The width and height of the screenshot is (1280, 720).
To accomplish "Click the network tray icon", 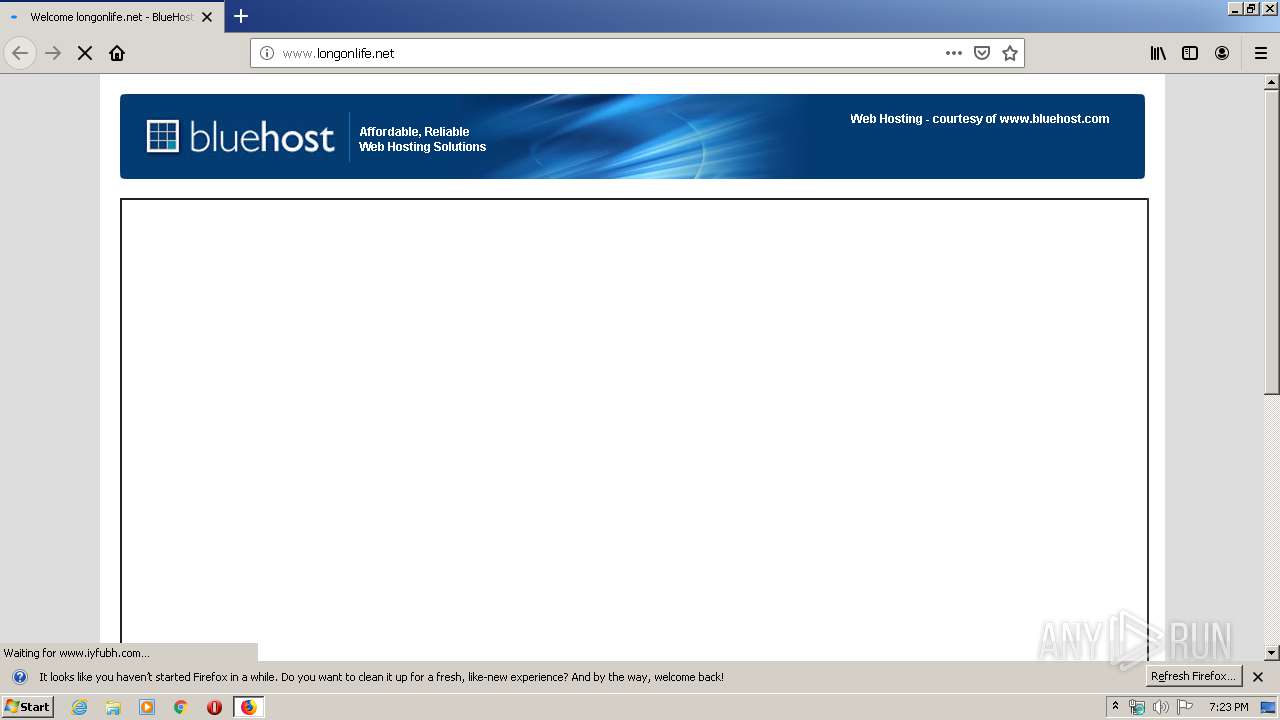I will tap(1137, 707).
